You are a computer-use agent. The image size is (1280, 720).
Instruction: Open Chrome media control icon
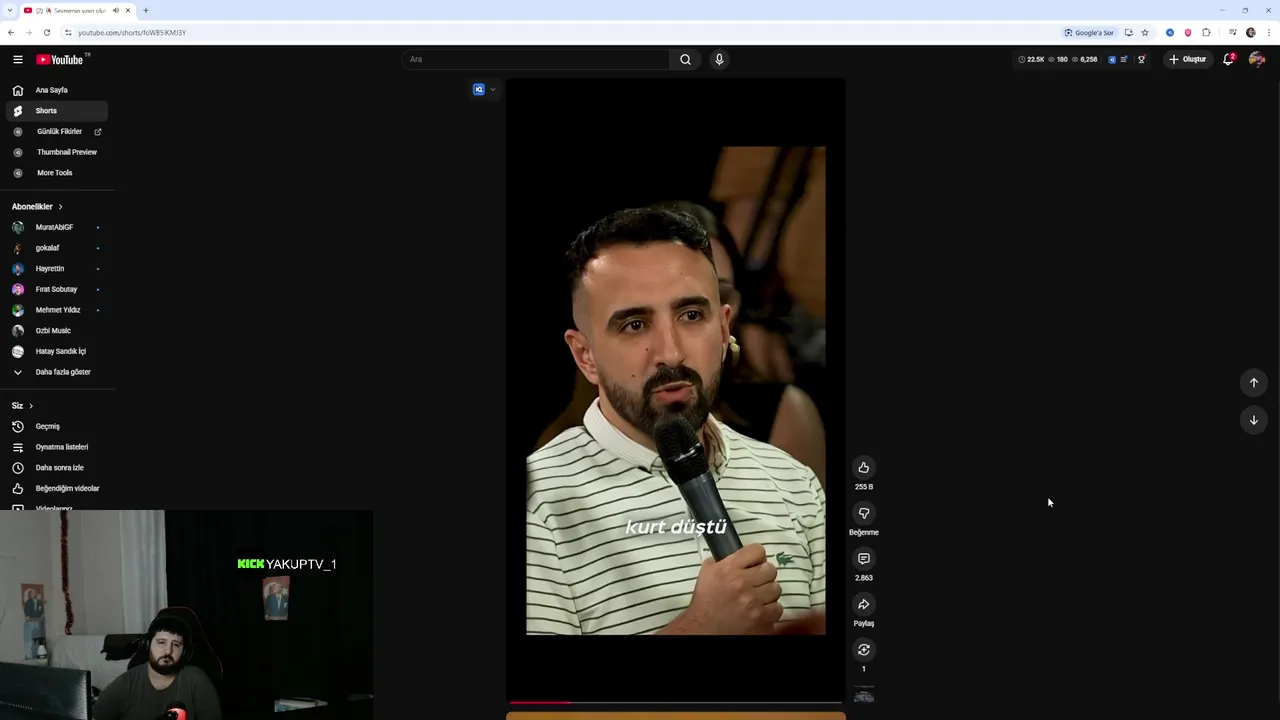[x=1233, y=32]
